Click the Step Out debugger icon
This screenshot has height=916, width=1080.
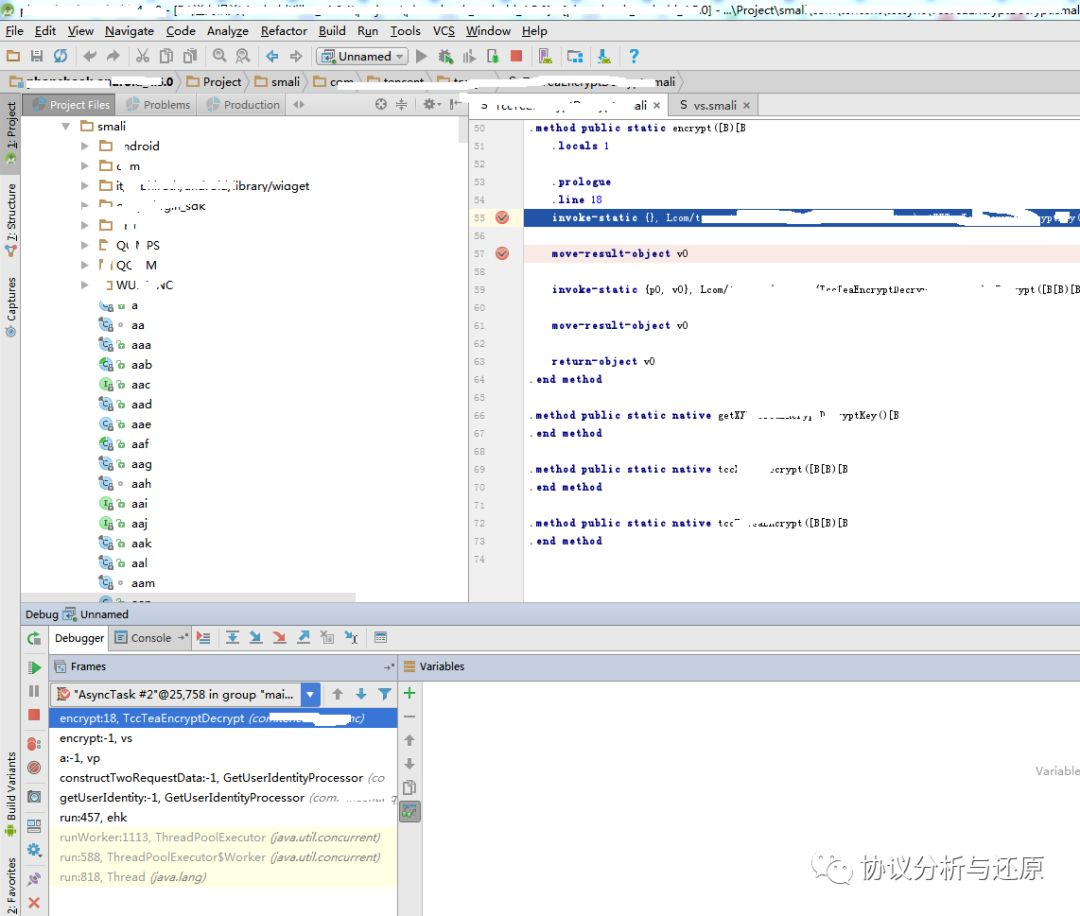(303, 637)
